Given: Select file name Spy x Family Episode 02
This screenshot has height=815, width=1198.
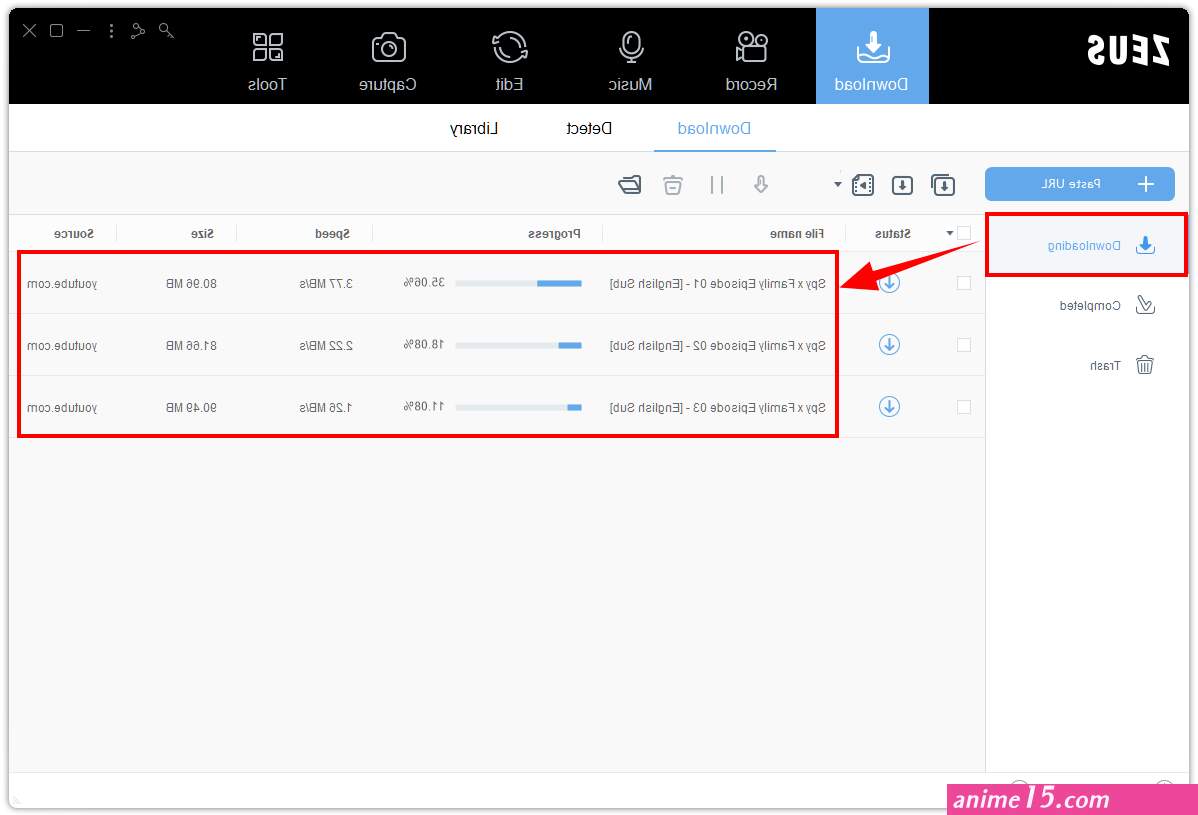Looking at the screenshot, I should [x=717, y=345].
